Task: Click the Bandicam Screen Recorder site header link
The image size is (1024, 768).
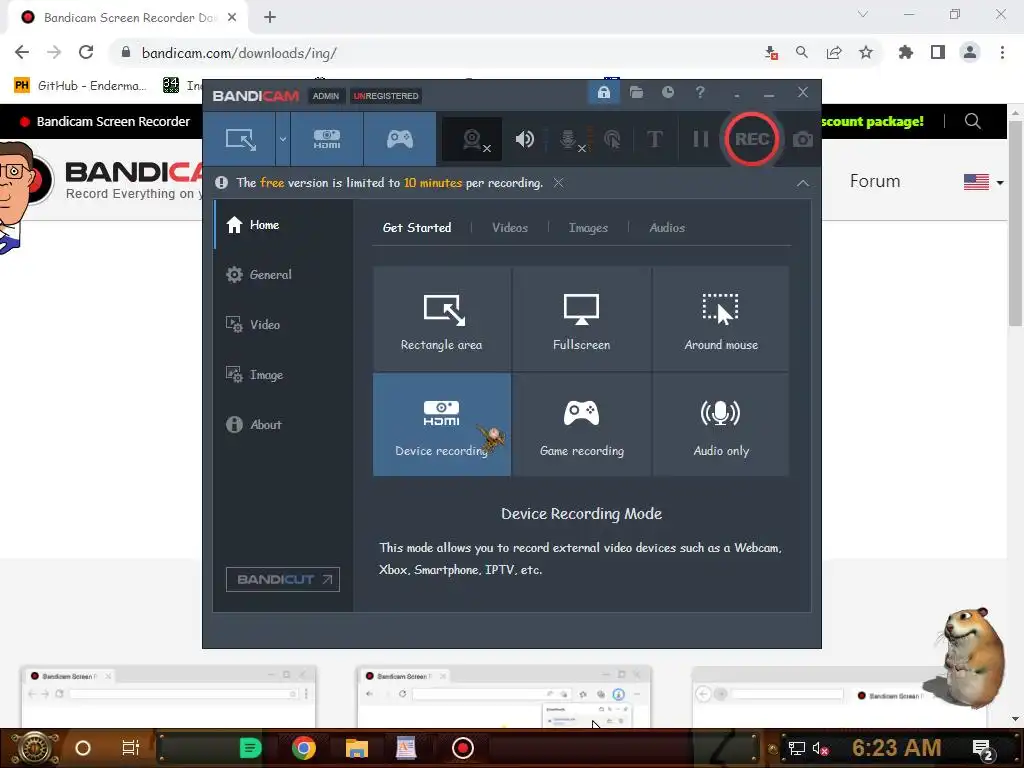Action: tap(105, 121)
